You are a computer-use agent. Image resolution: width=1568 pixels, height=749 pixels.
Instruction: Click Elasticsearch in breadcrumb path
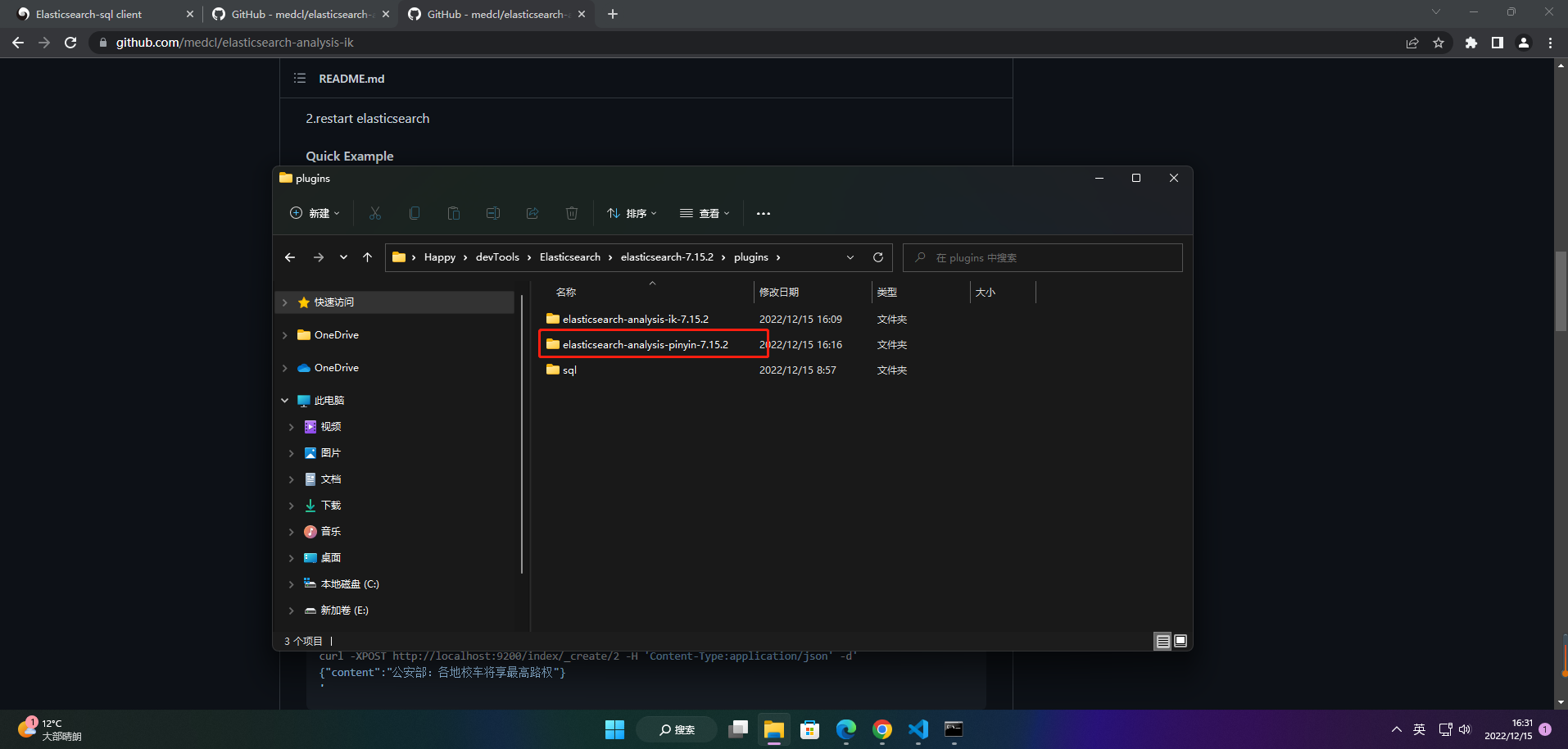pos(570,257)
